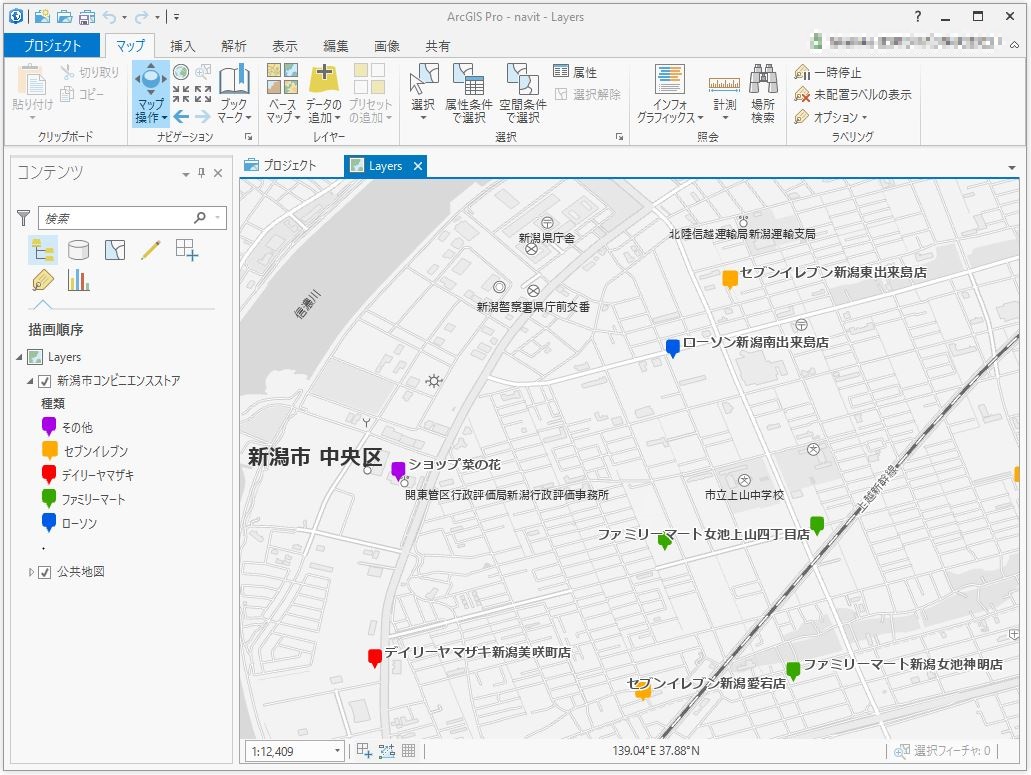This screenshot has width=1031, height=775.
Task: Collapse the Layers map node
Action: (18, 358)
